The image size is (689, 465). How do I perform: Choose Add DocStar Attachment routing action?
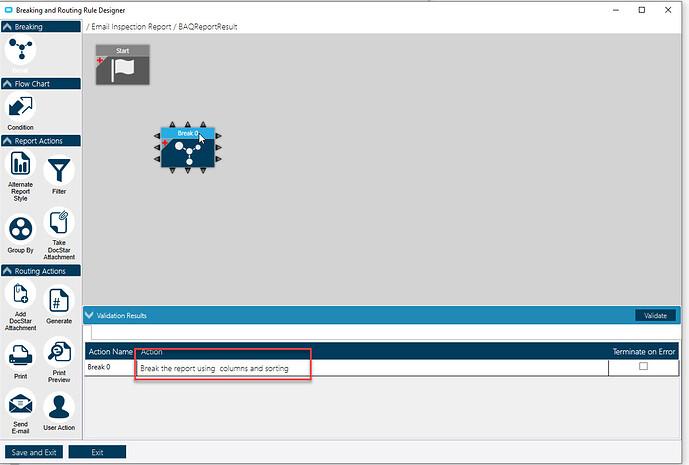coord(20,294)
